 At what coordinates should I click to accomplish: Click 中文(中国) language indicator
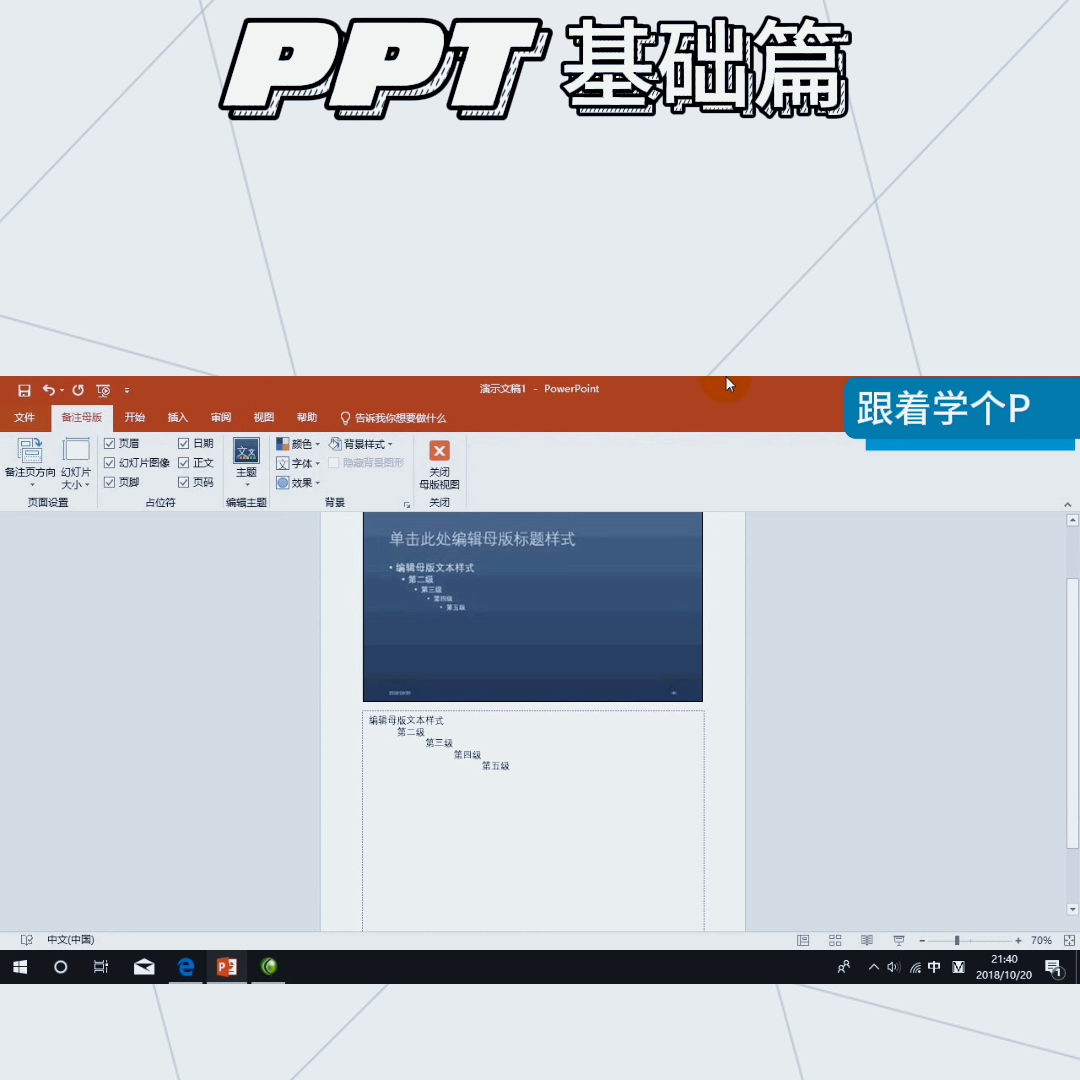point(70,940)
